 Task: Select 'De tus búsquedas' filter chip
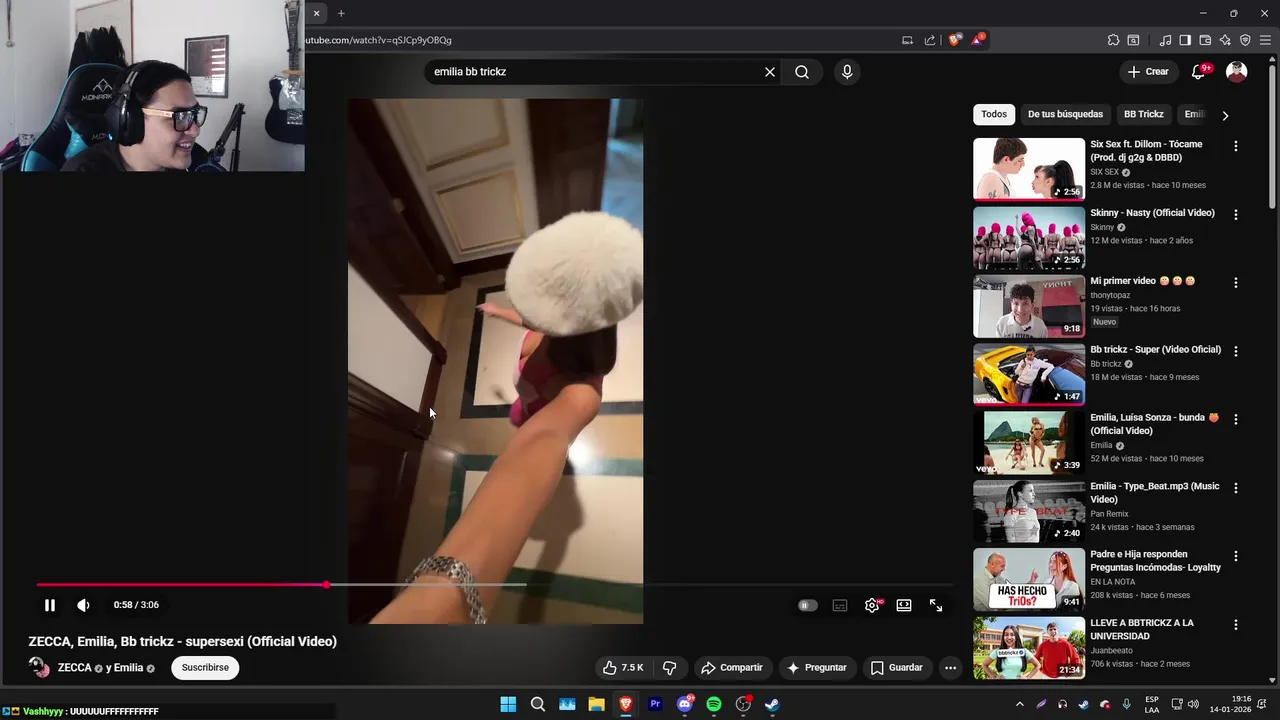[x=1065, y=114]
